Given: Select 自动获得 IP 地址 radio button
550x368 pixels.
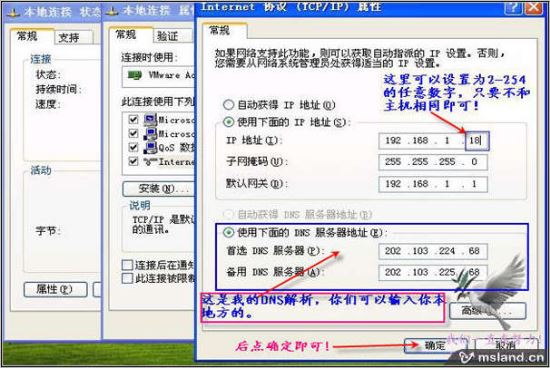Looking at the screenshot, I should [228, 105].
